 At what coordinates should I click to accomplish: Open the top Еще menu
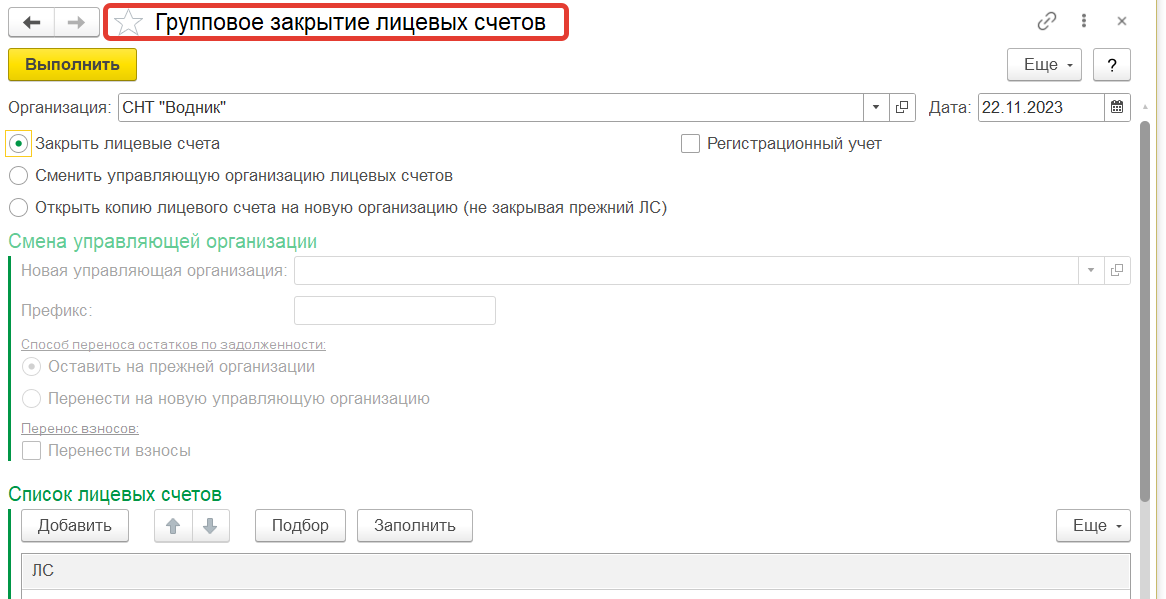click(x=1044, y=65)
